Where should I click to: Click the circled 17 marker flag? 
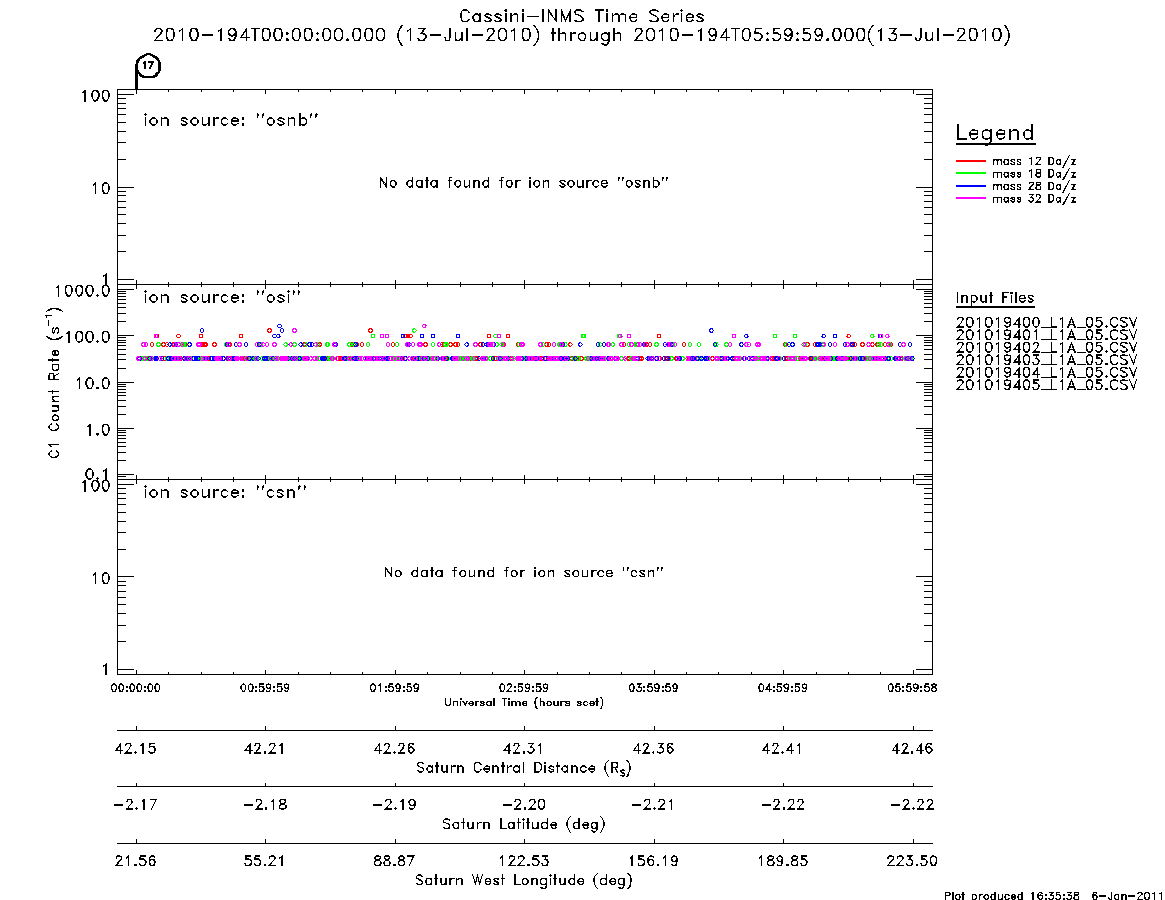click(x=149, y=66)
